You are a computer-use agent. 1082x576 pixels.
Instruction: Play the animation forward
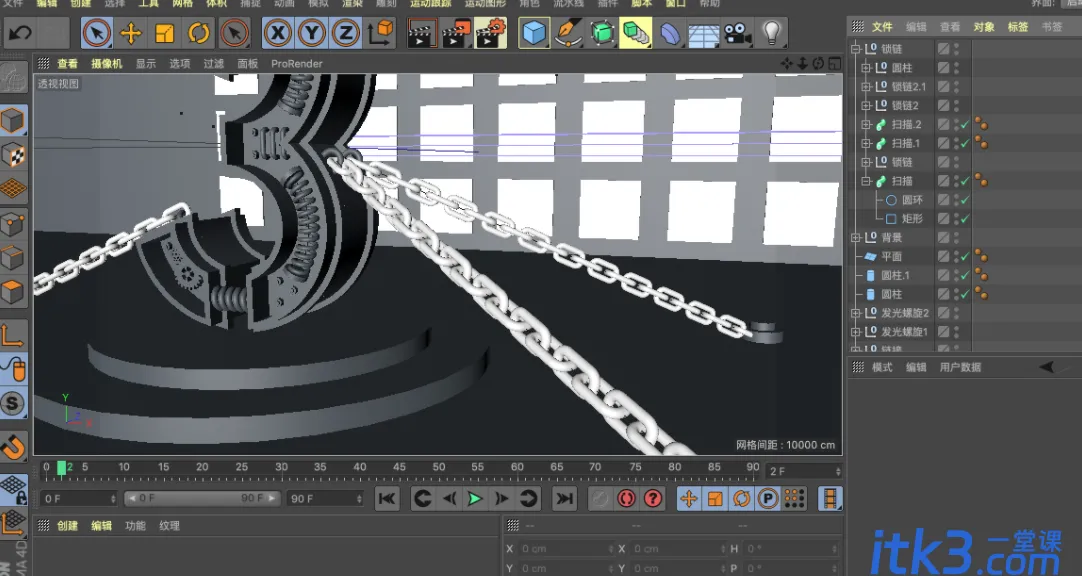(x=475, y=499)
